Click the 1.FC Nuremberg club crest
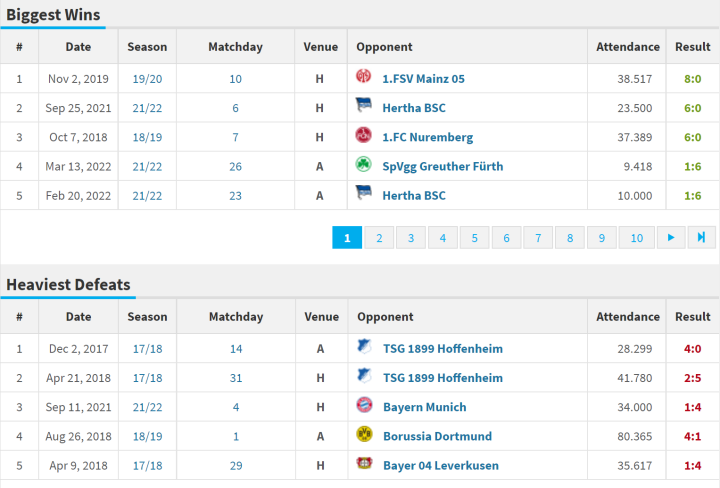Image resolution: width=720 pixels, height=488 pixels. tap(364, 136)
